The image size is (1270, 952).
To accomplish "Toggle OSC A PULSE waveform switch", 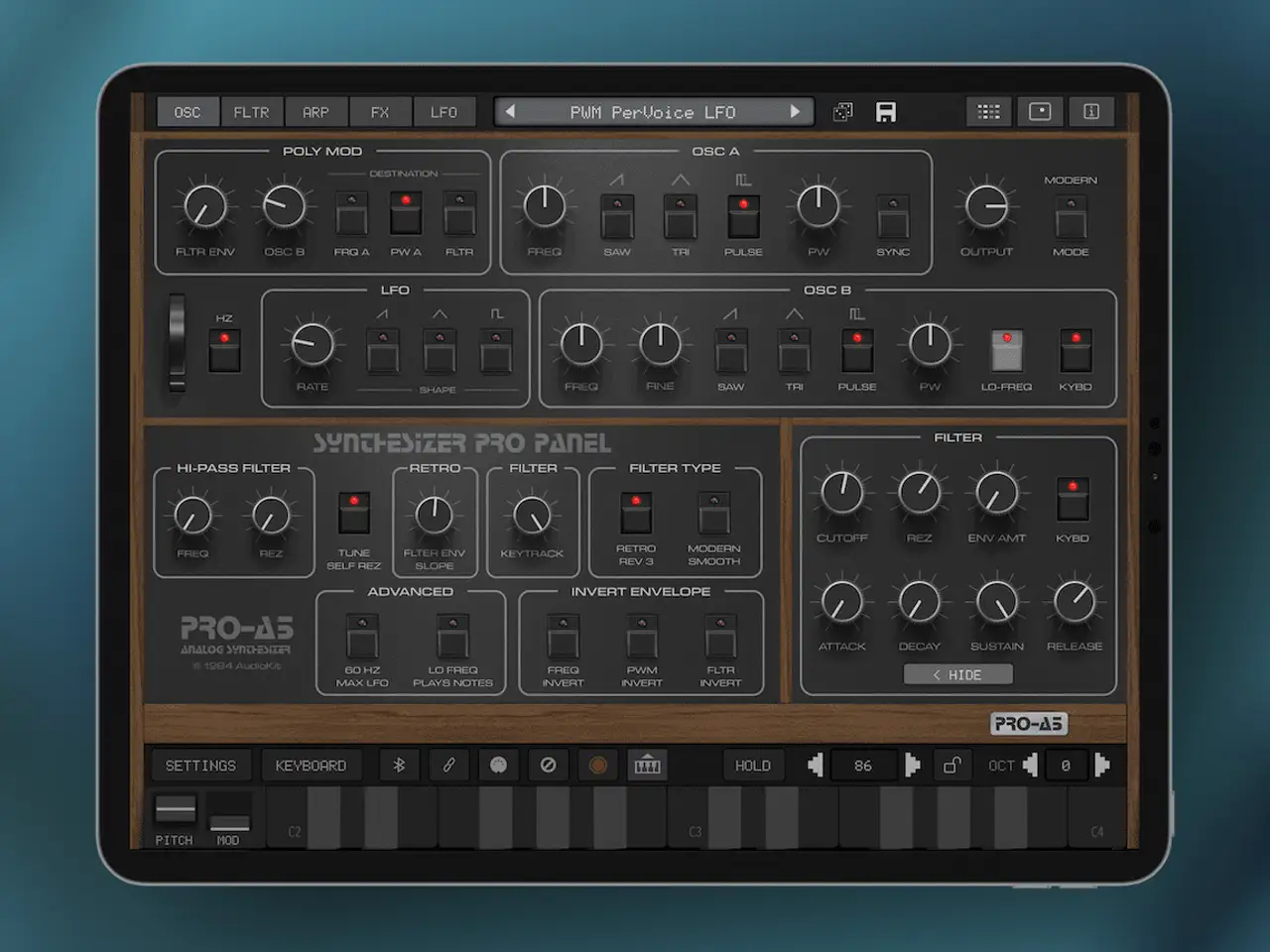I will (743, 216).
